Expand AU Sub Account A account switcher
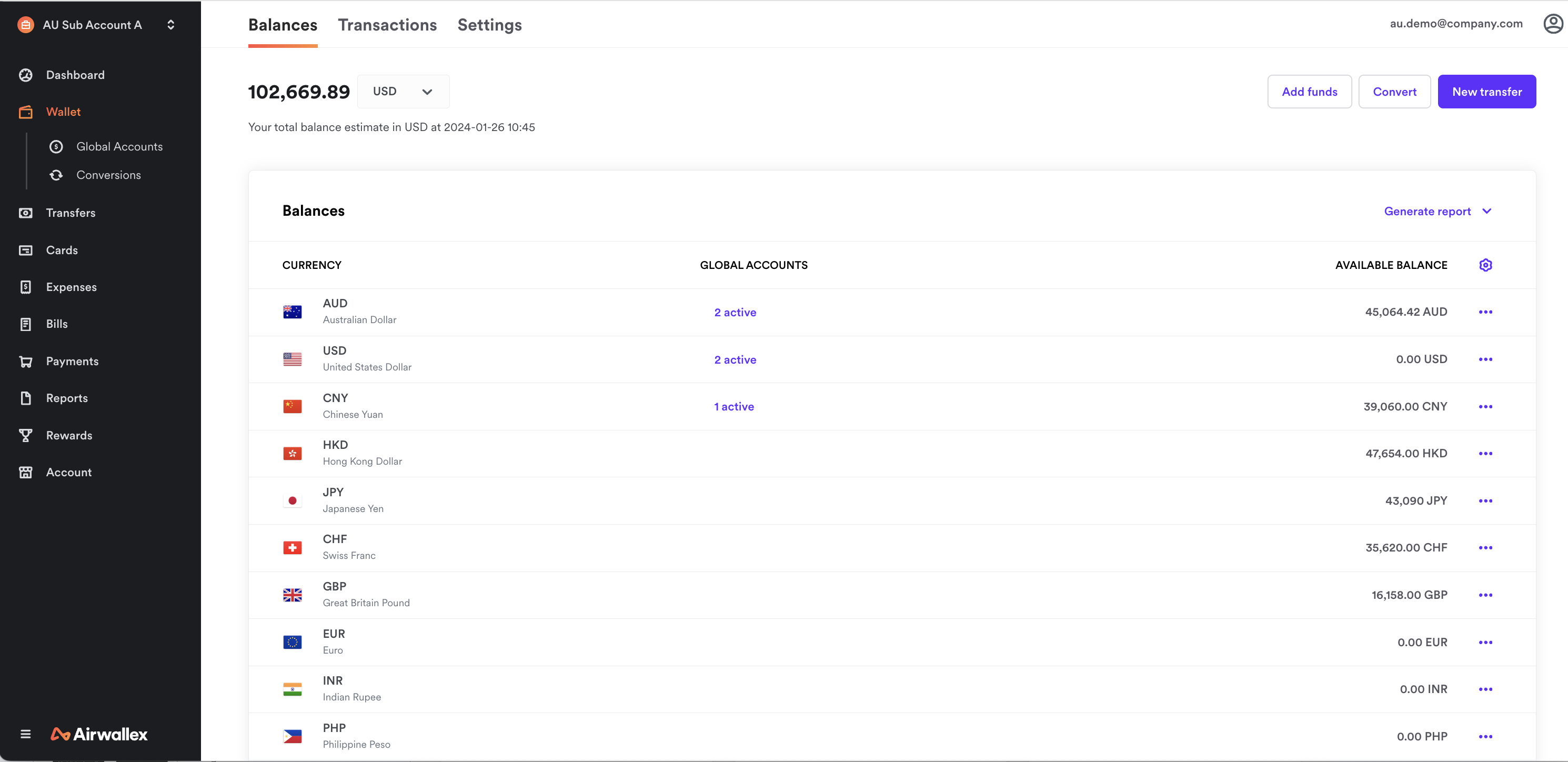Screen dimensions: 1568x762 click(170, 24)
